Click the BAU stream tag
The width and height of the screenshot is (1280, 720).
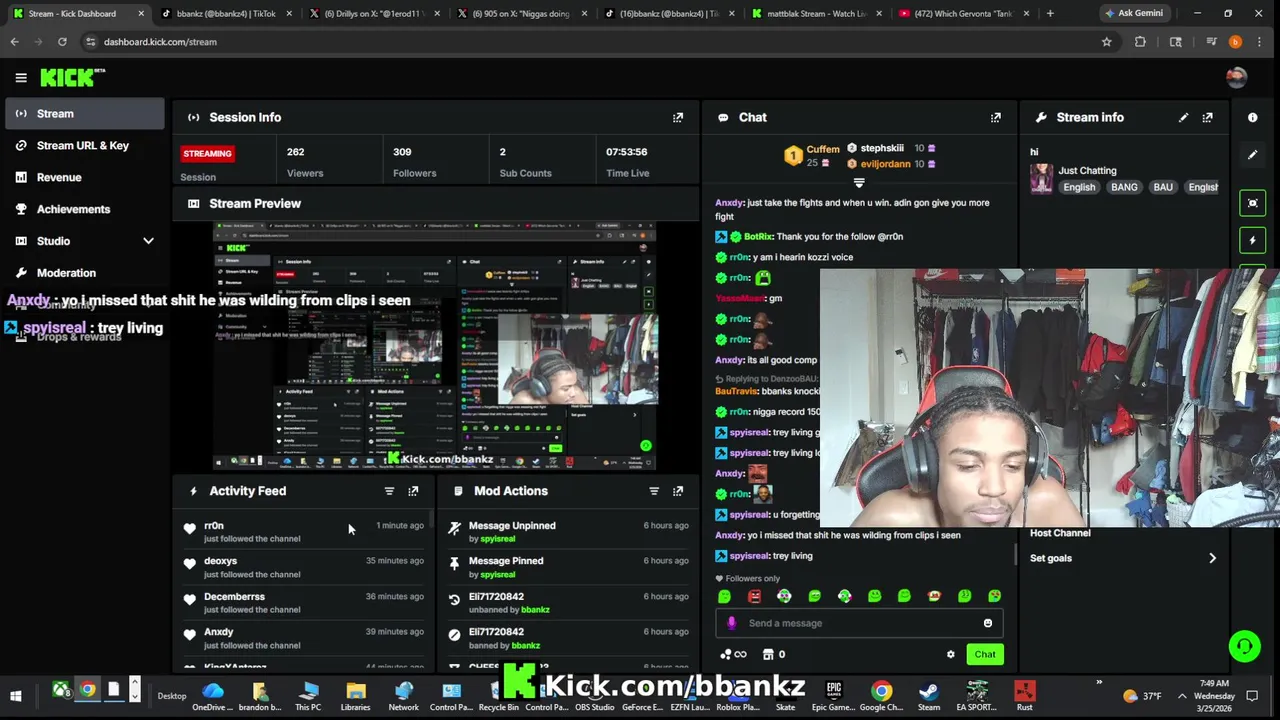1163,187
